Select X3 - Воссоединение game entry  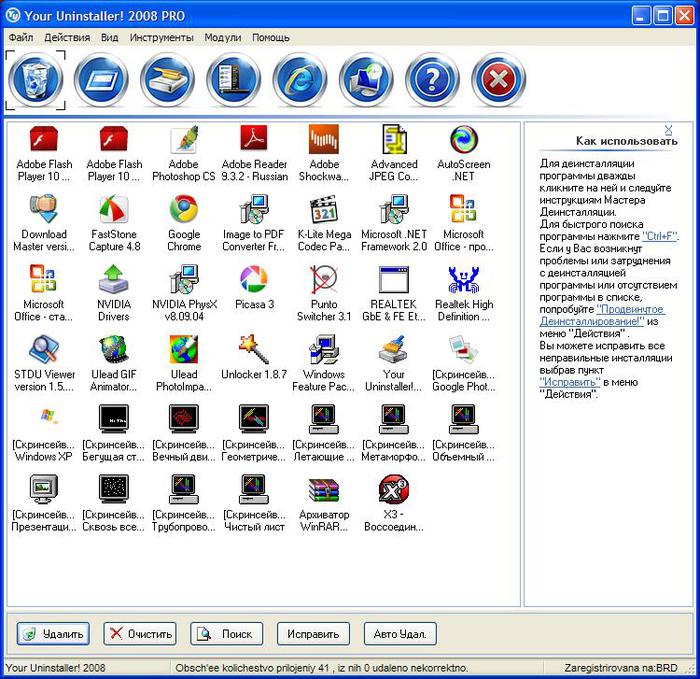click(394, 504)
